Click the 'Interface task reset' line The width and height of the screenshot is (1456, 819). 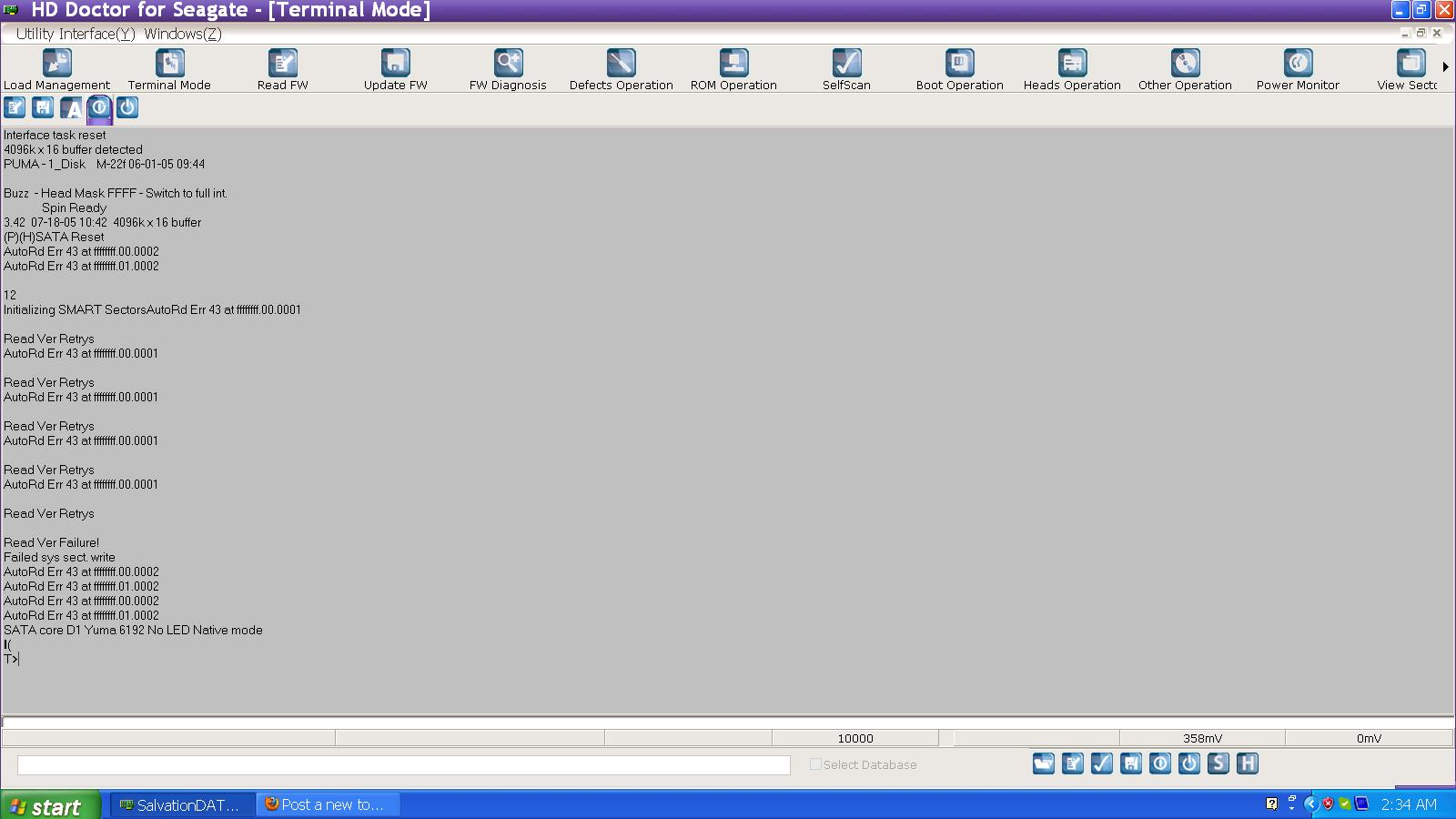point(55,135)
